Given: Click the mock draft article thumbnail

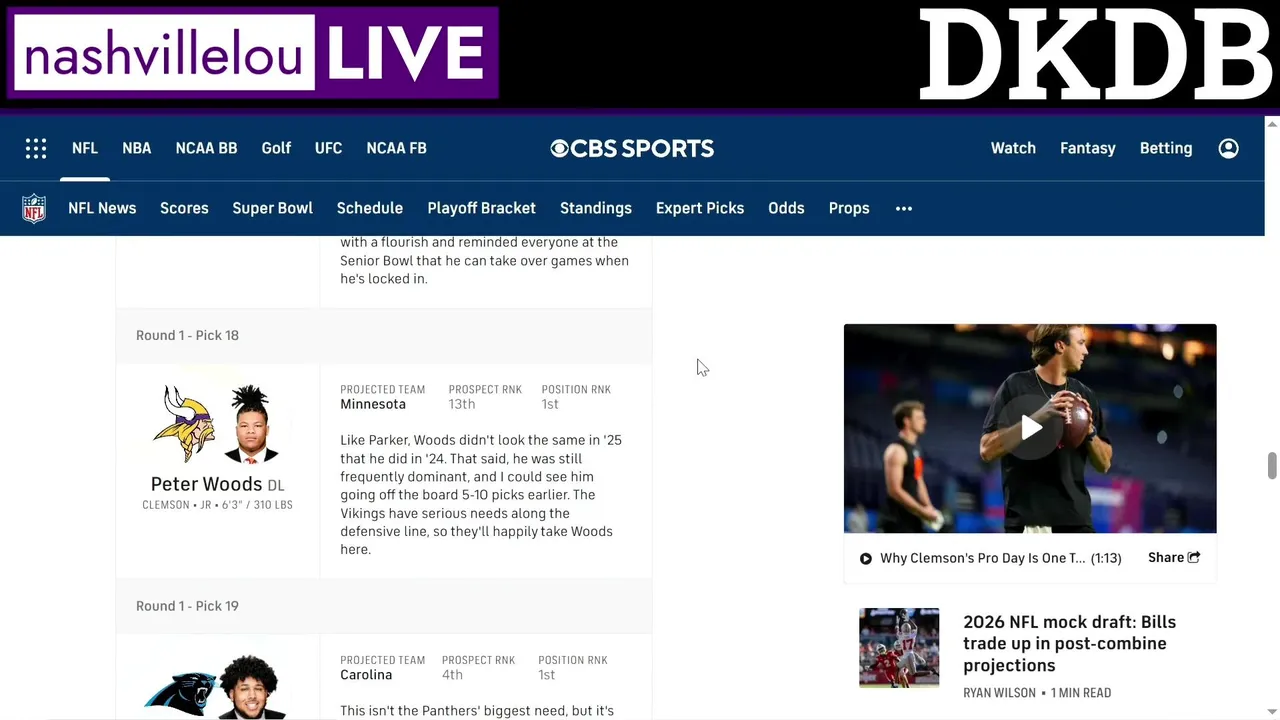Looking at the screenshot, I should [x=899, y=648].
